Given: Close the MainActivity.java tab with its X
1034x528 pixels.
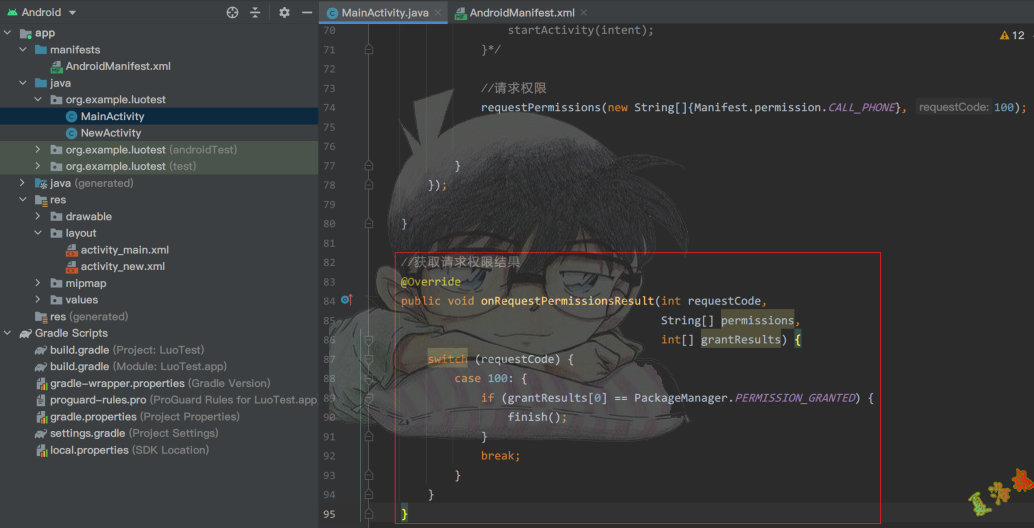Looking at the screenshot, I should point(440,13).
